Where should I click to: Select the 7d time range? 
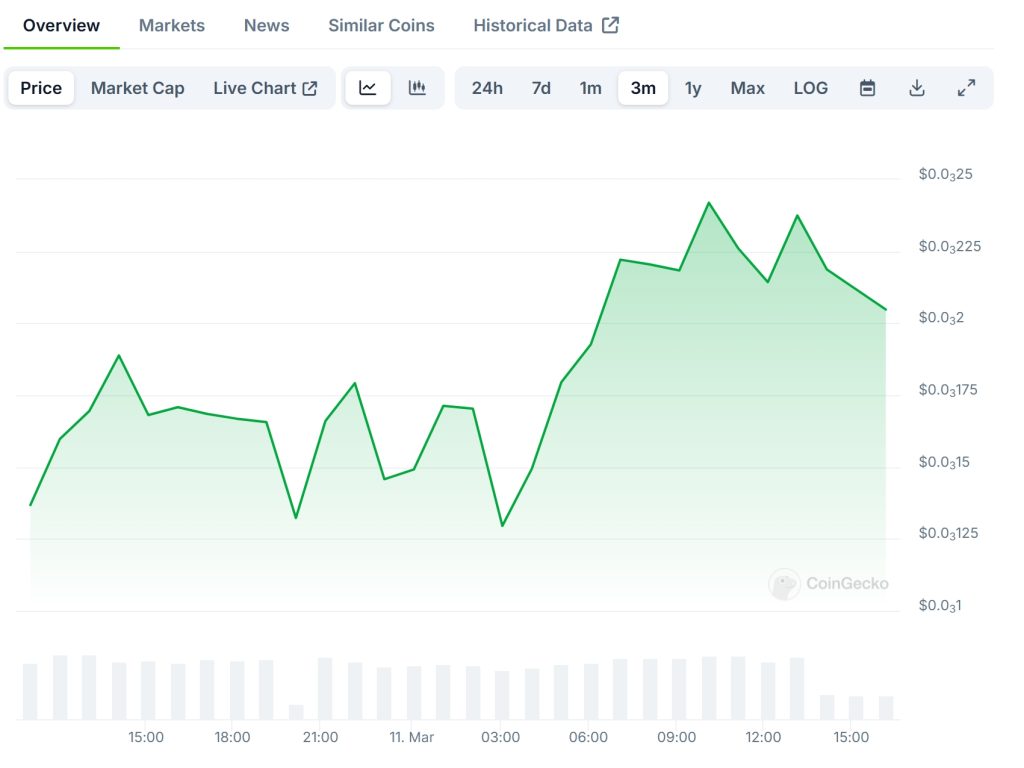[541, 88]
